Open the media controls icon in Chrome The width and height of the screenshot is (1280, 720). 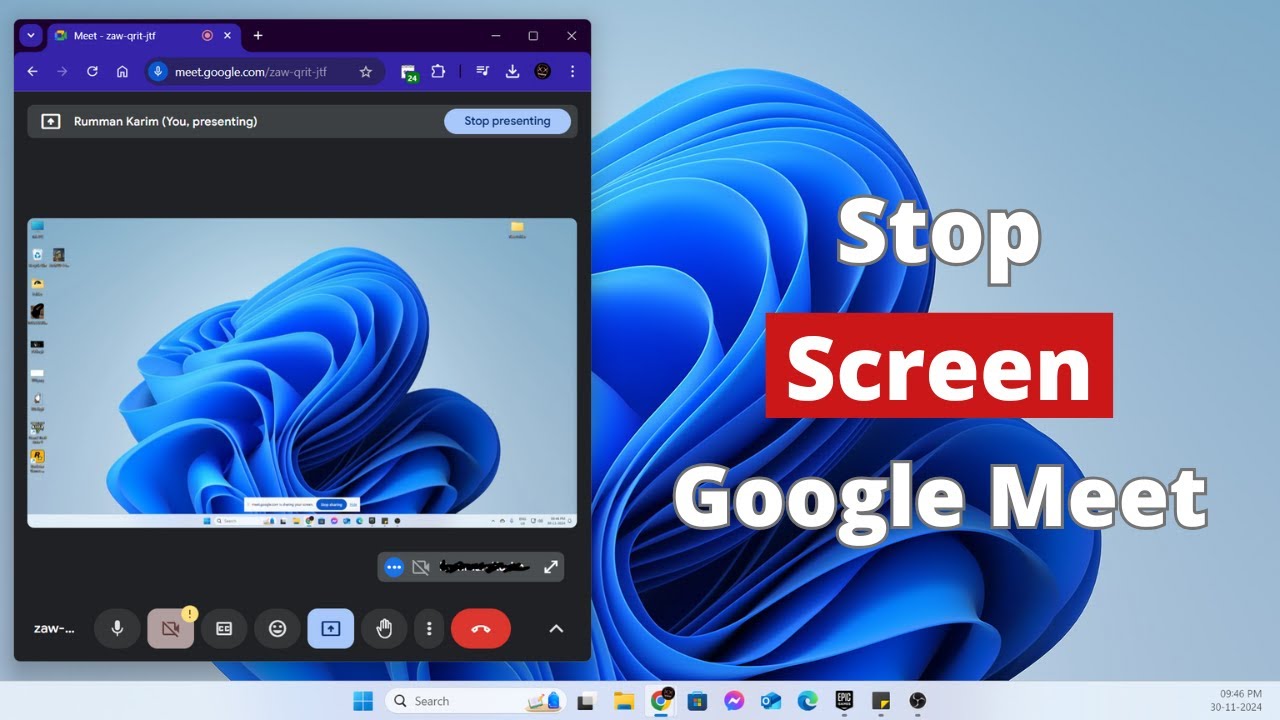(482, 72)
